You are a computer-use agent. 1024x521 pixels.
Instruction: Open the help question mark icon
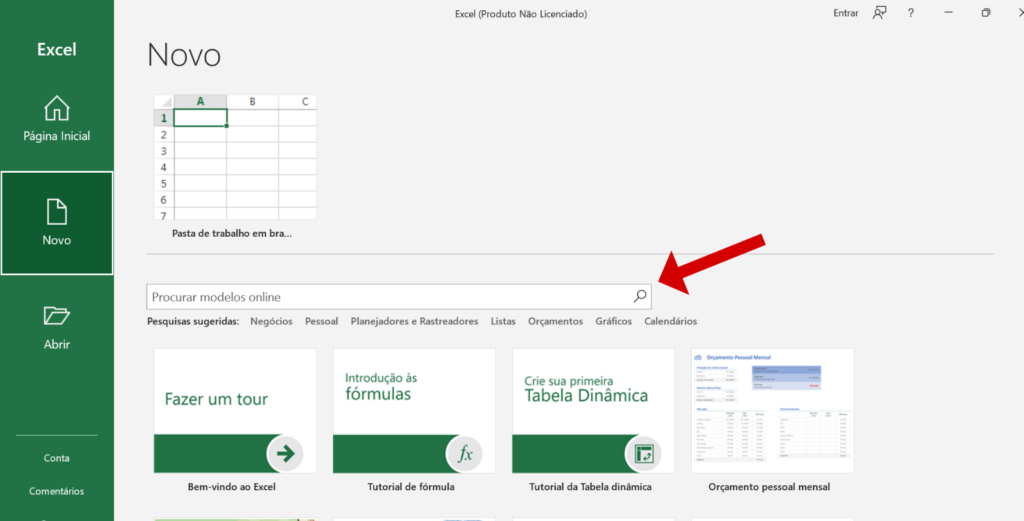[911, 13]
